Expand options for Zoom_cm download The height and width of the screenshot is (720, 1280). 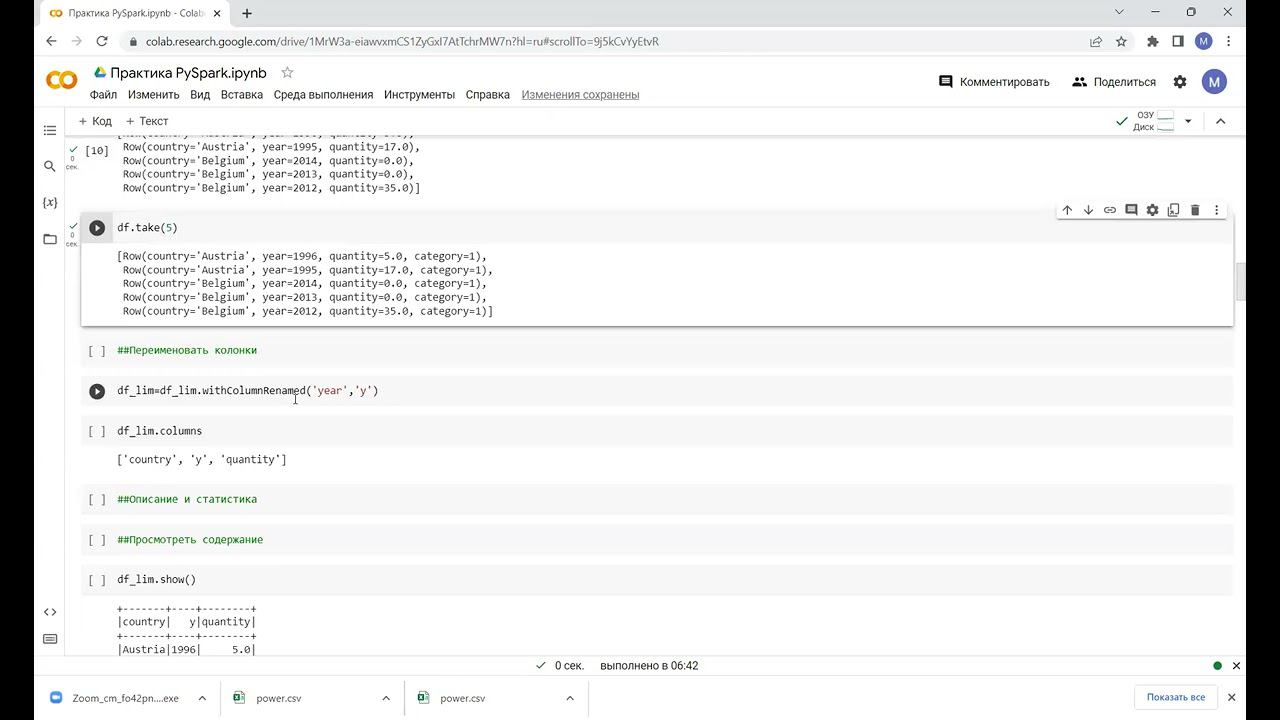coord(202,698)
